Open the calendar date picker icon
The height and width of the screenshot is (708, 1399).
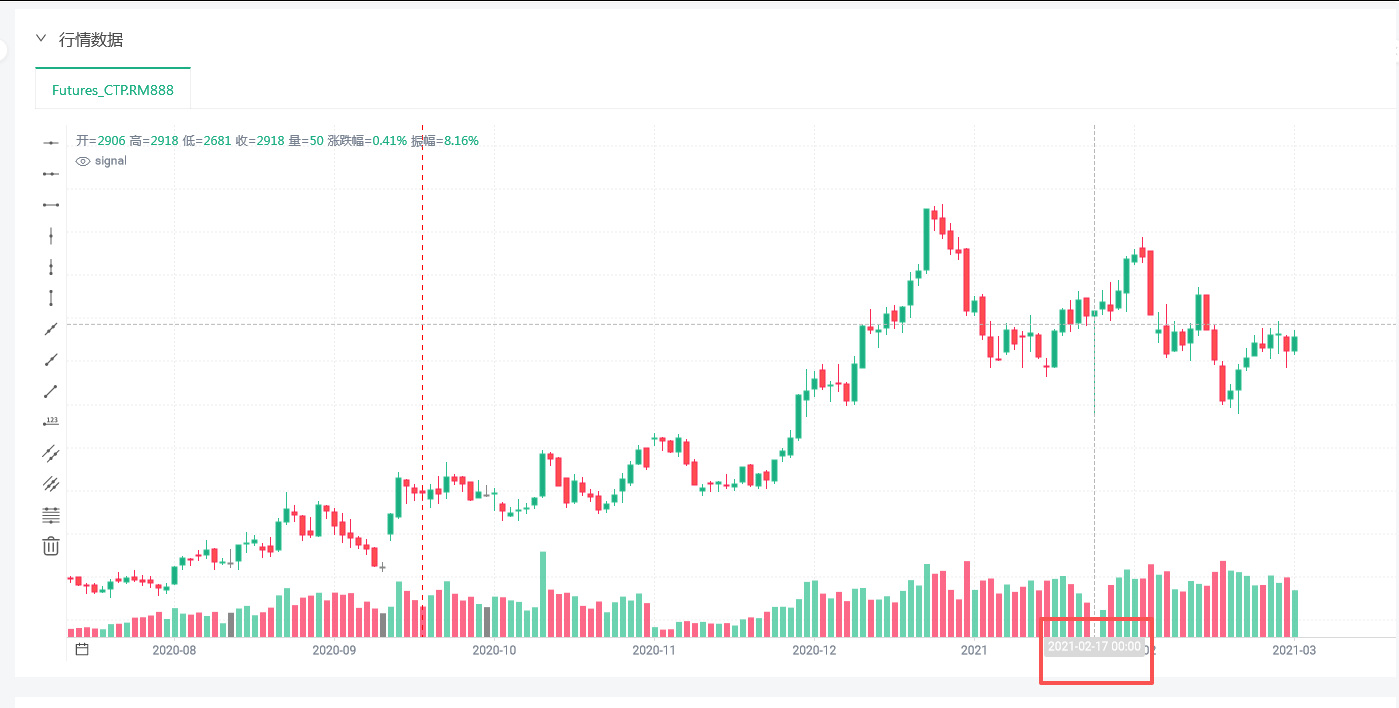point(82,650)
